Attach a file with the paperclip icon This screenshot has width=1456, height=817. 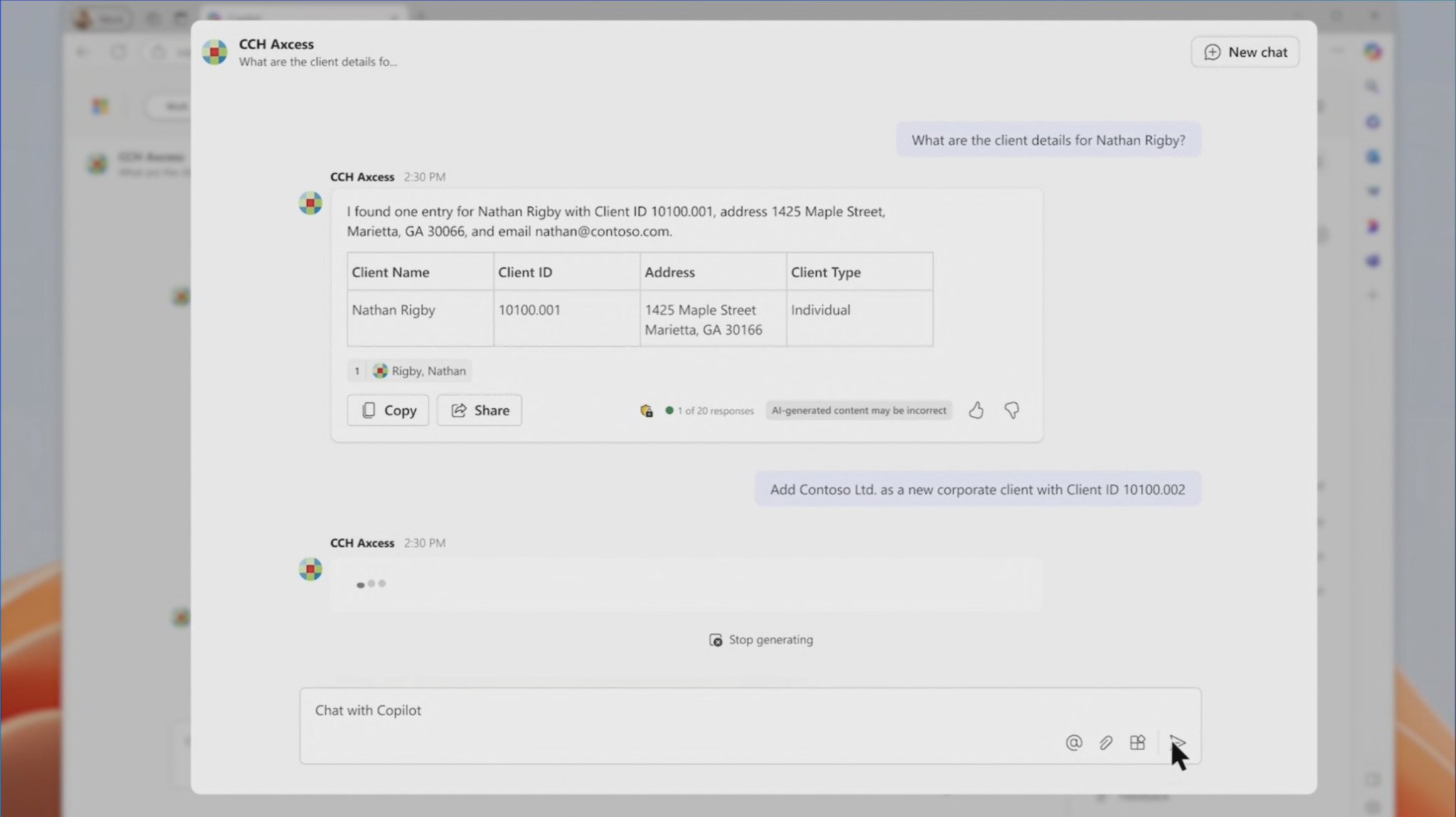1106,742
